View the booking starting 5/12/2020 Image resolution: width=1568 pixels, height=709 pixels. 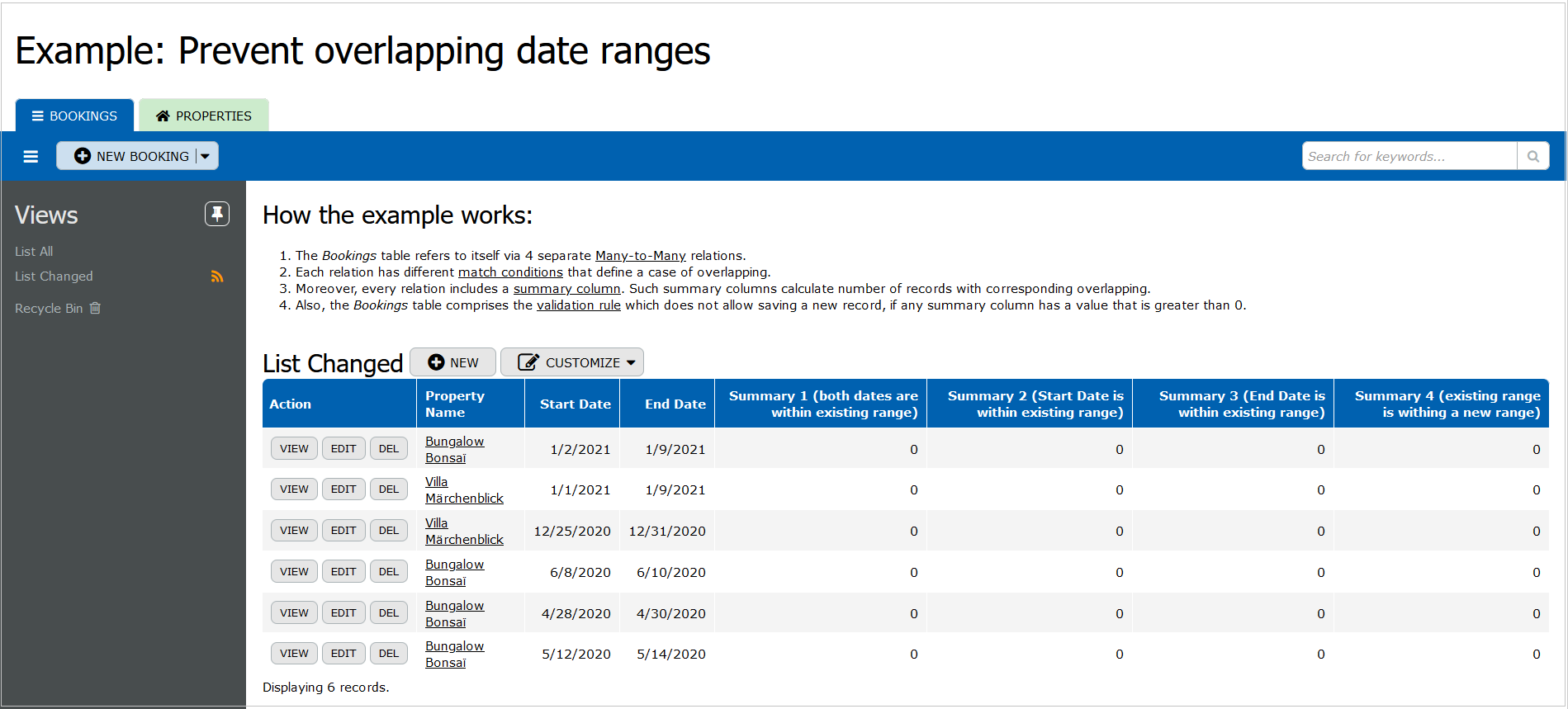[x=294, y=654]
